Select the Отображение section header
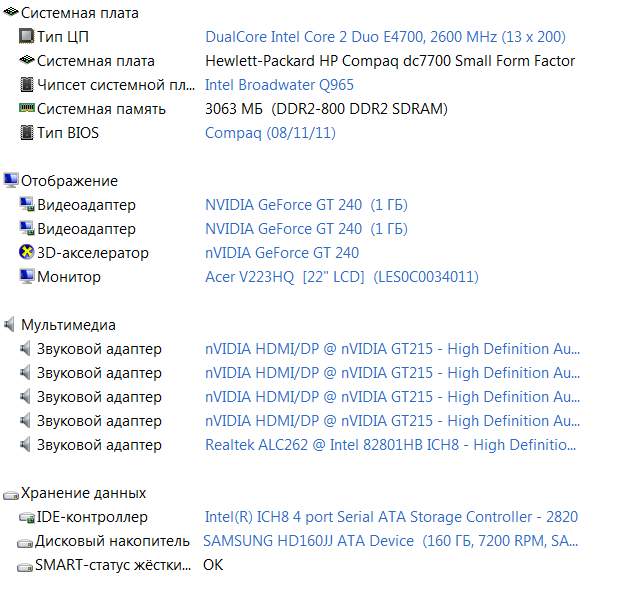The width and height of the screenshot is (618, 603). (x=69, y=181)
